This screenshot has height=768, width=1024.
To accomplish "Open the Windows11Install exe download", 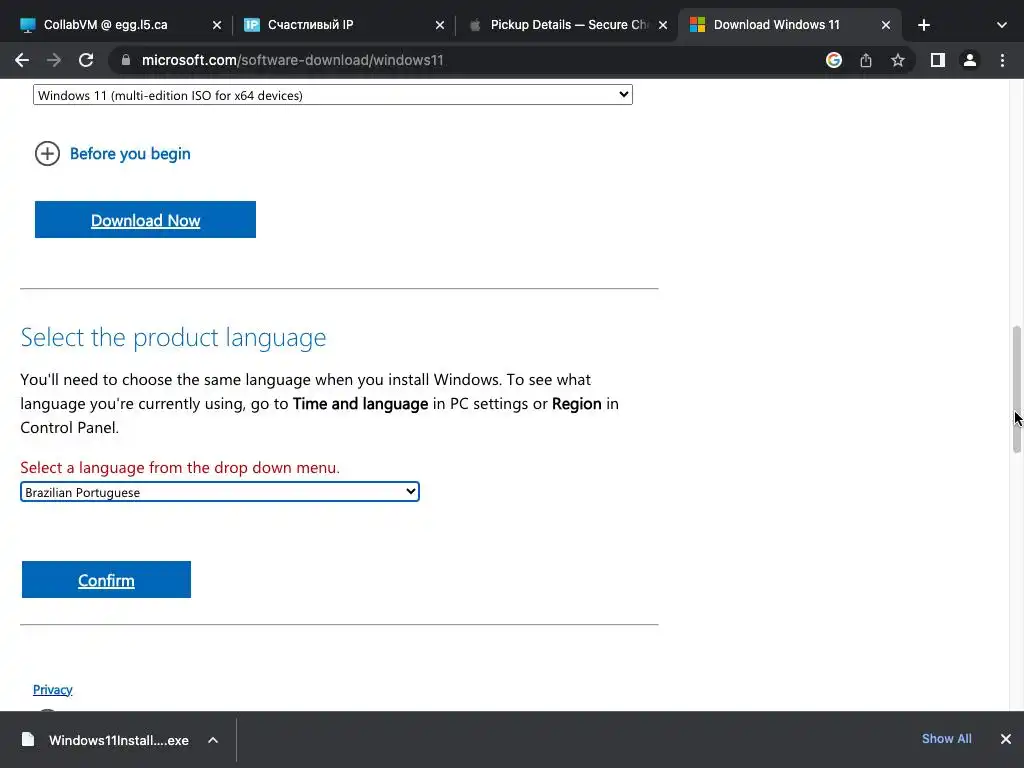I will coord(119,740).
